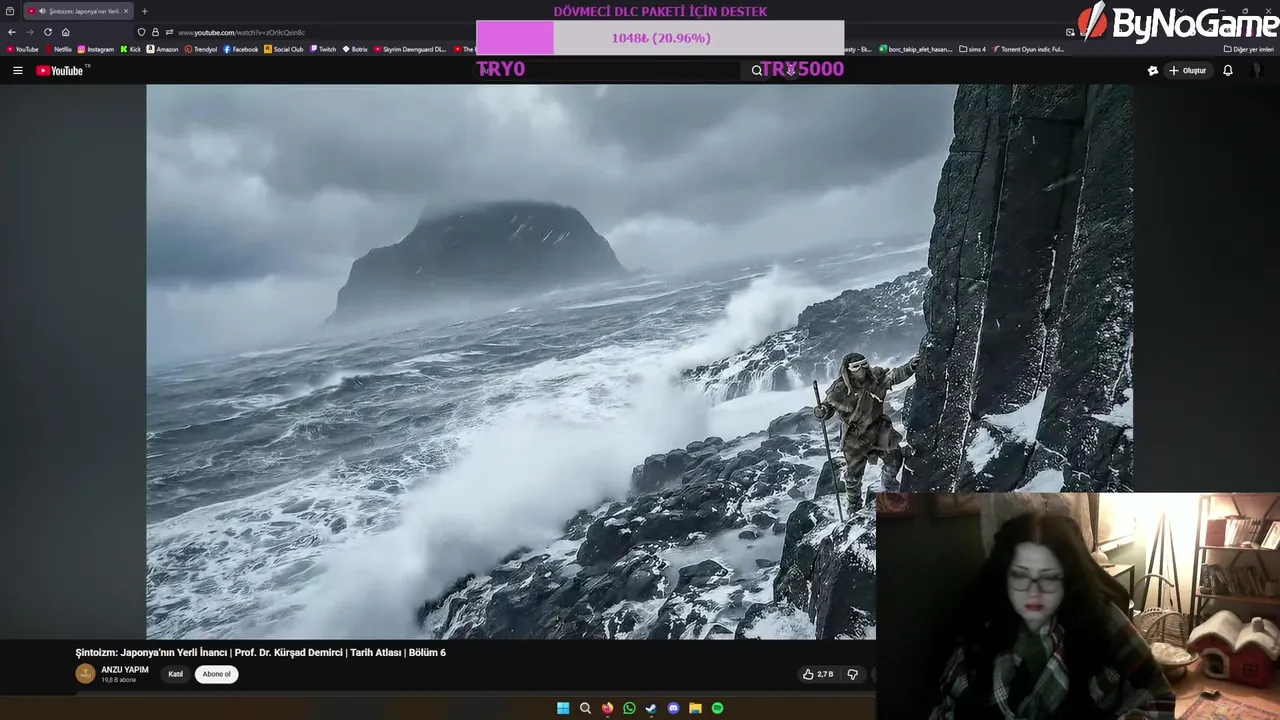1280x720 pixels.
Task: Click the browser back arrow
Action: (11, 32)
